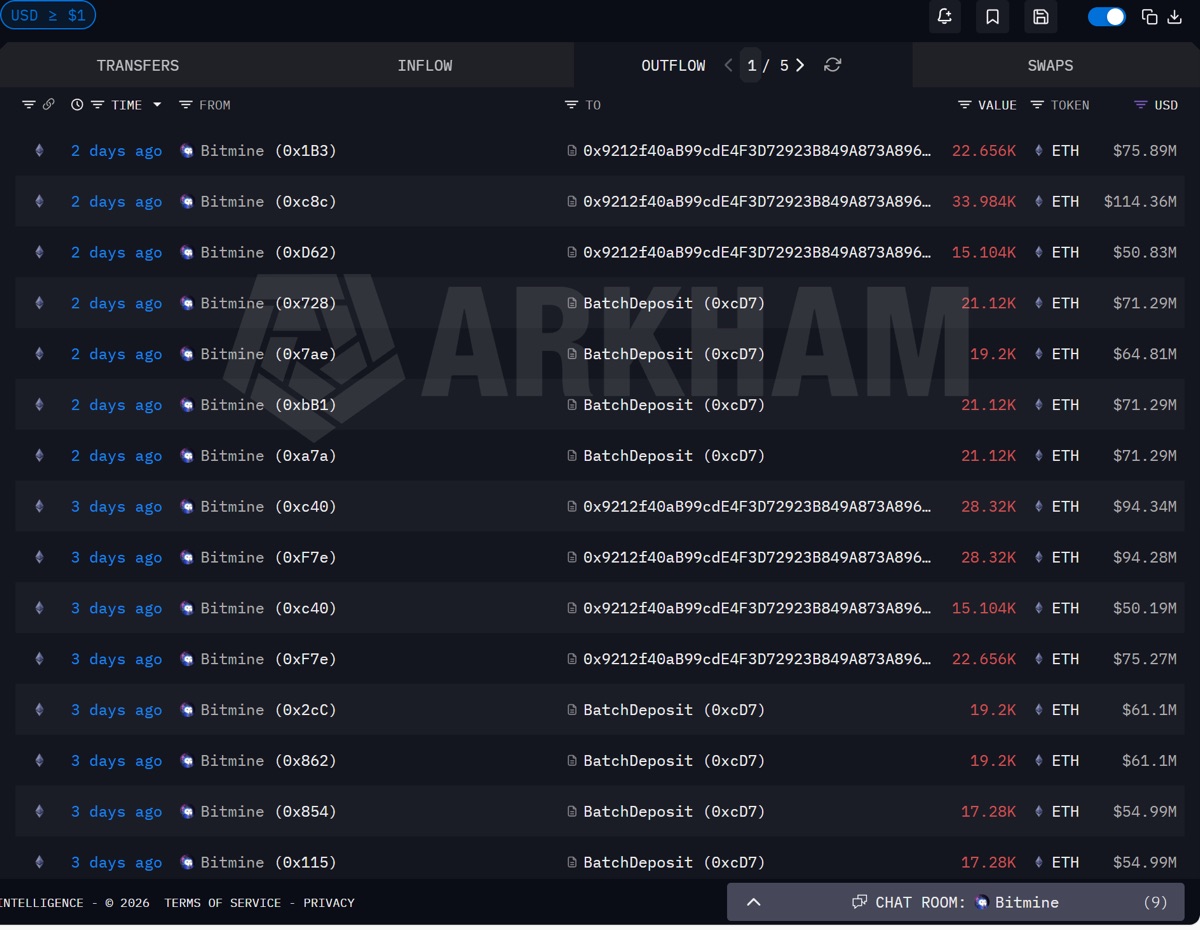
Task: Click the save floppy disk icon
Action: (x=1040, y=17)
